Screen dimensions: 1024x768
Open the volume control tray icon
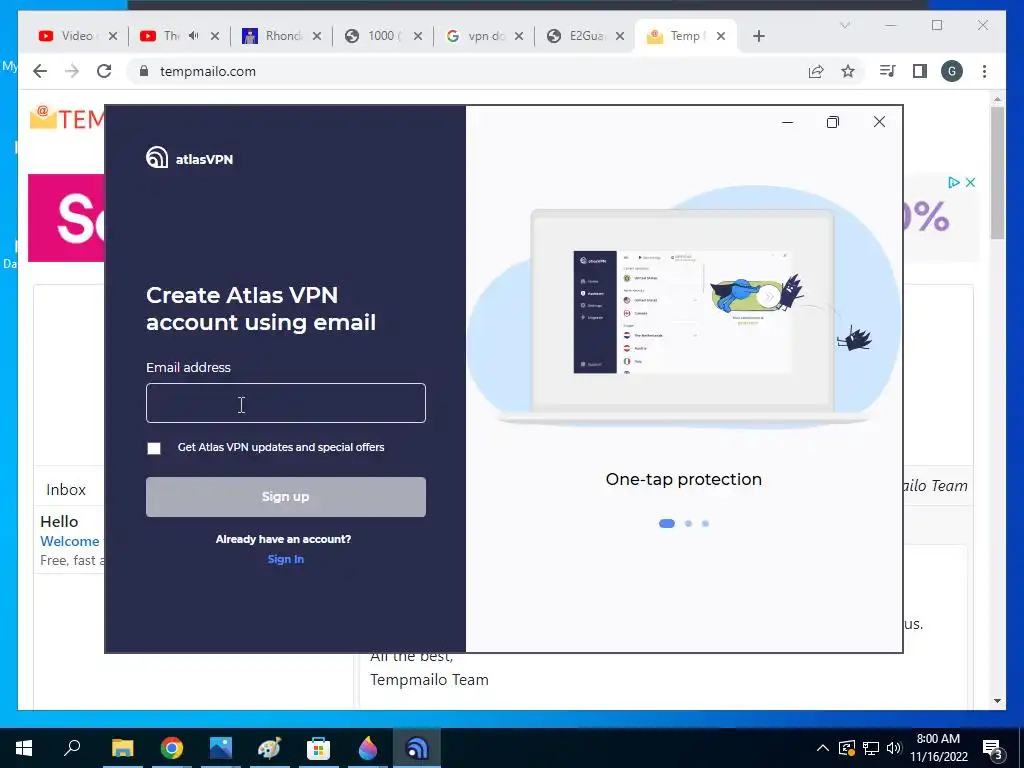tap(894, 748)
